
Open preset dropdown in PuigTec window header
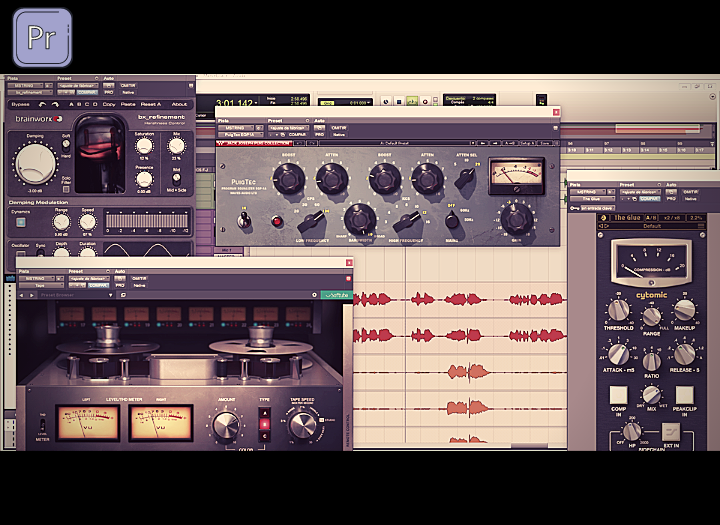coord(288,128)
